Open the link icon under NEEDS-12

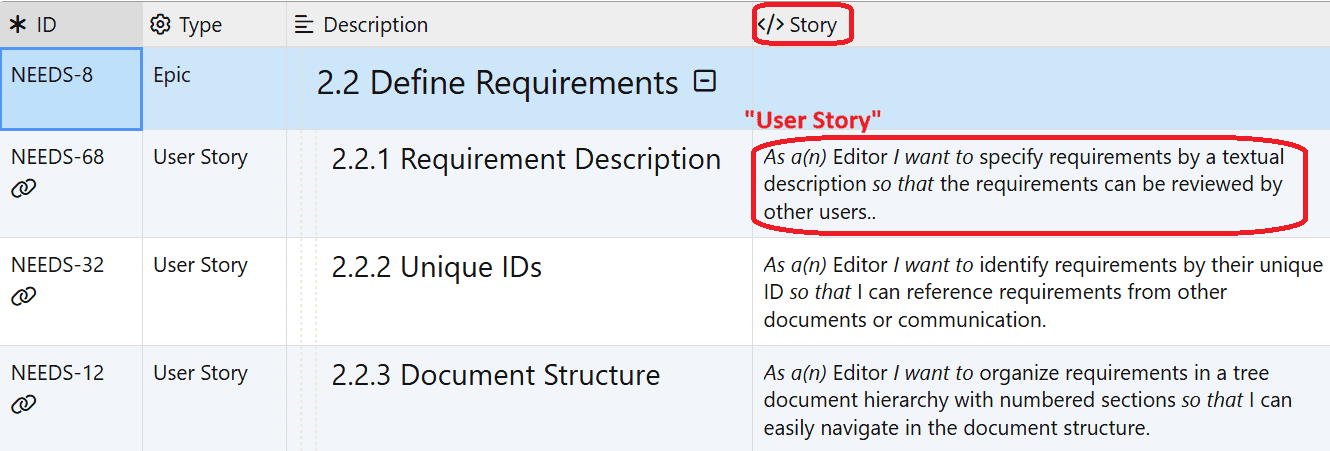coord(23,404)
